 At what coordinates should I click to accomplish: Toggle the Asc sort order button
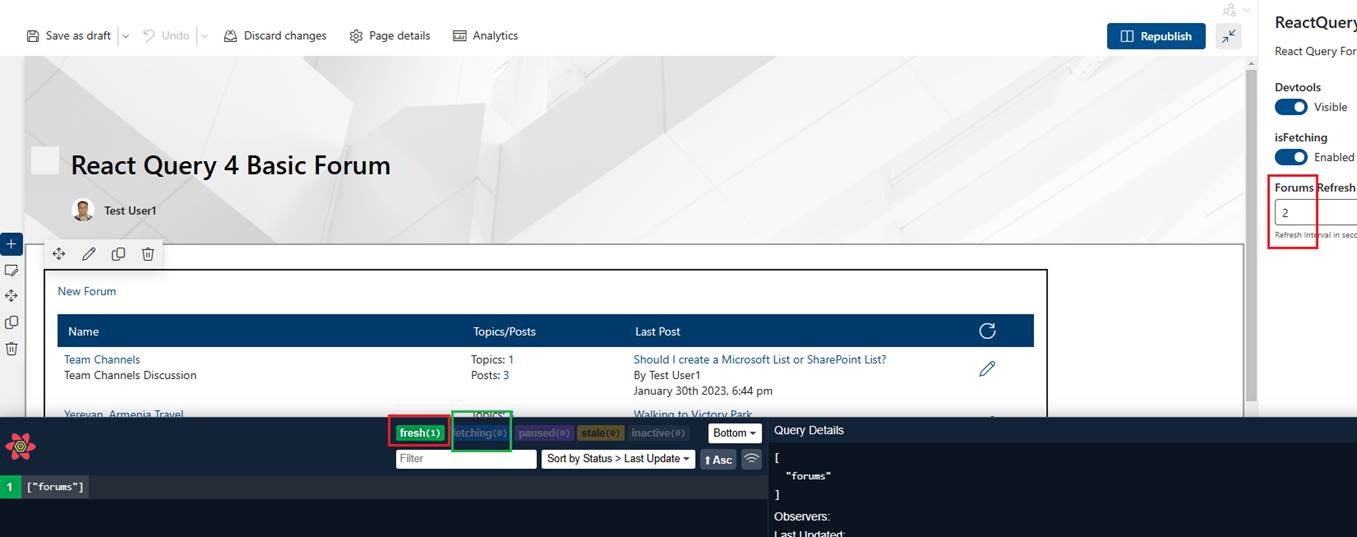click(718, 459)
